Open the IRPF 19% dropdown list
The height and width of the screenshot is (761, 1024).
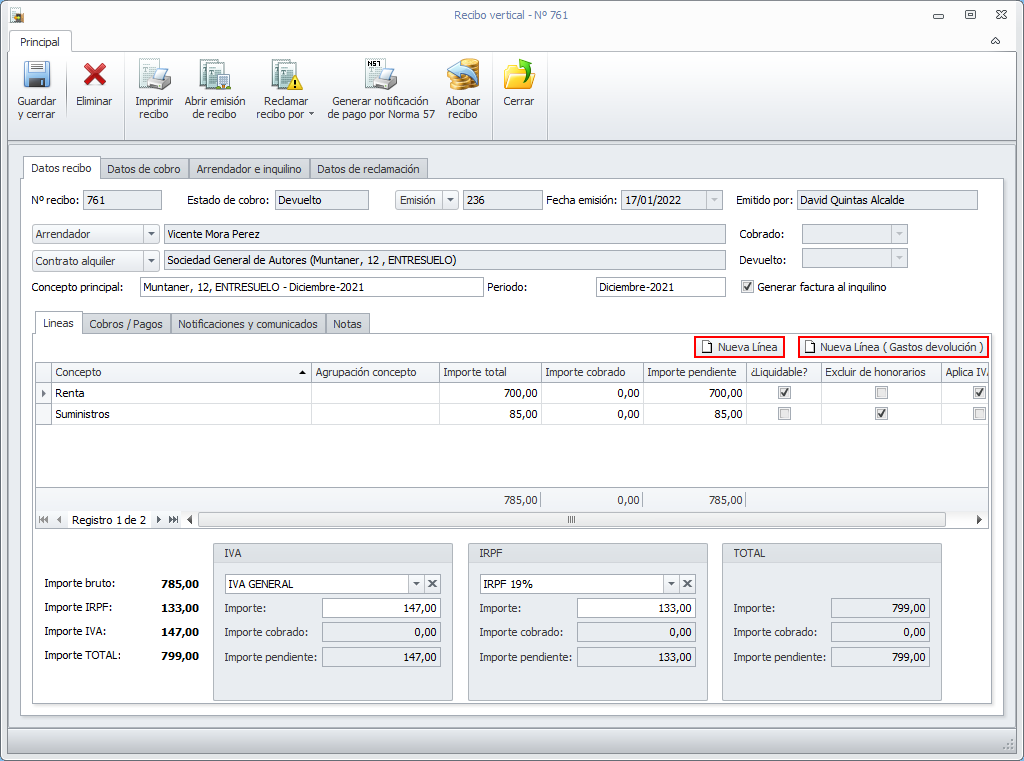(669, 584)
